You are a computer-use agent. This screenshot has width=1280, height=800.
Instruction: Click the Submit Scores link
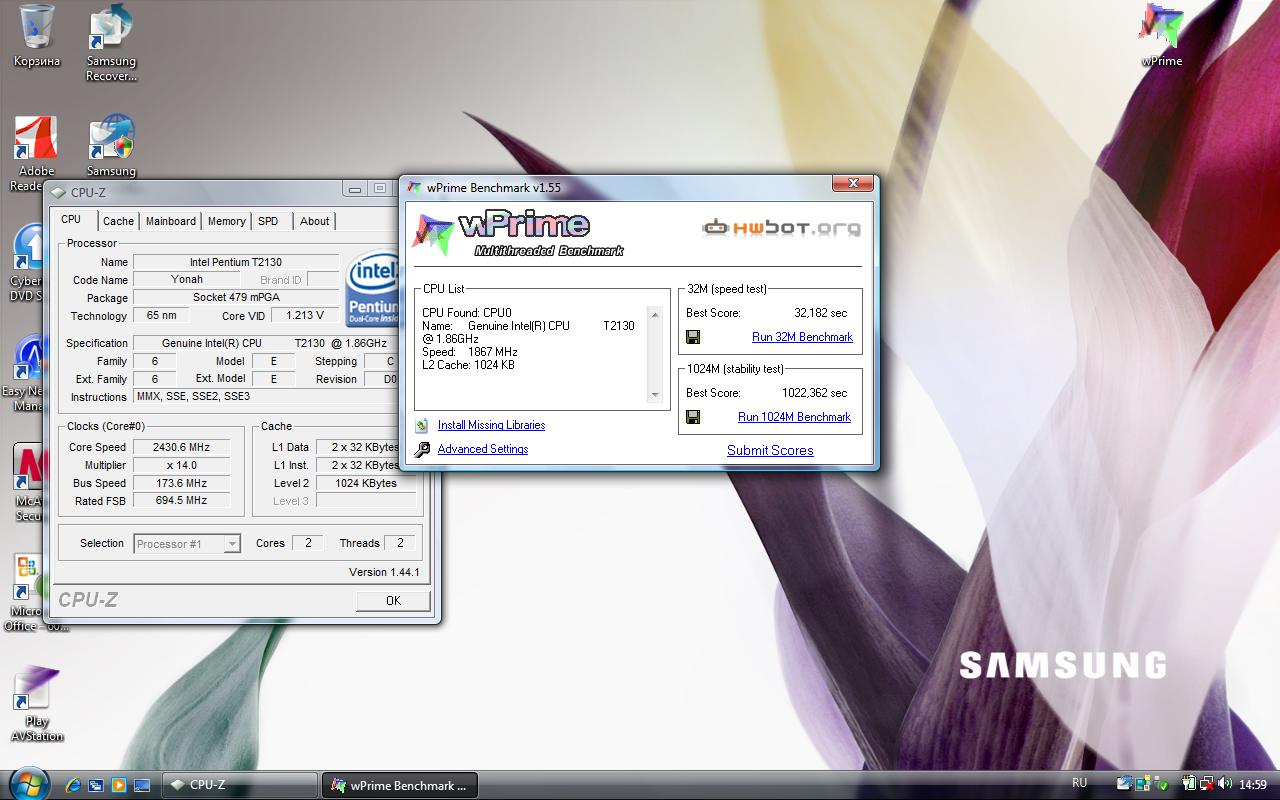pyautogui.click(x=770, y=450)
